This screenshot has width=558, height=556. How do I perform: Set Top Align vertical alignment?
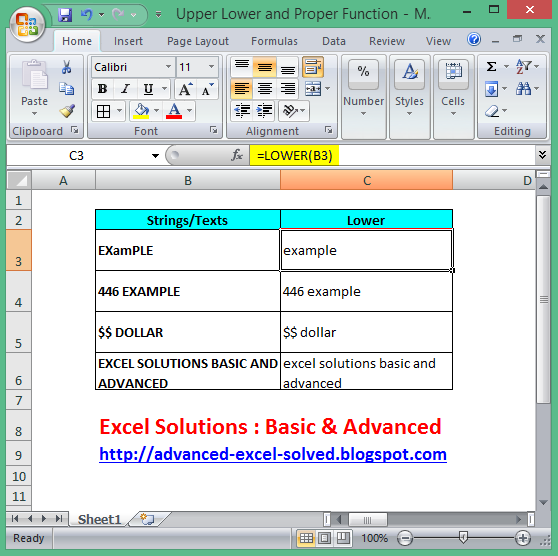click(242, 67)
